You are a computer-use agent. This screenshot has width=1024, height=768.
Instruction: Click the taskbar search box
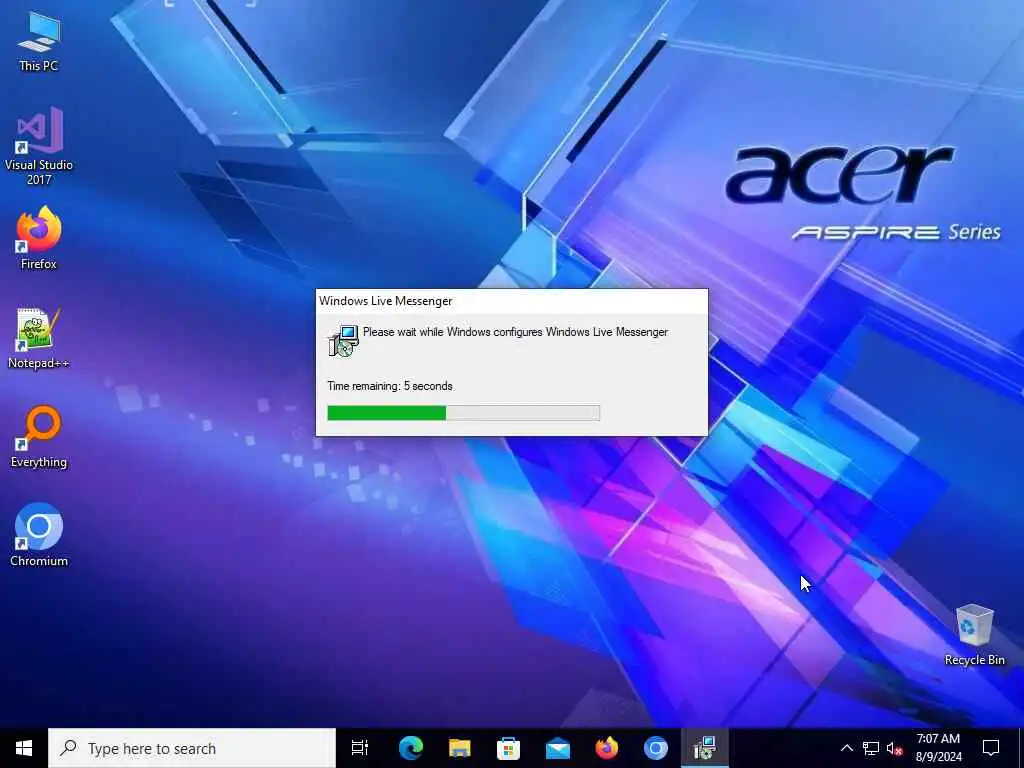192,748
